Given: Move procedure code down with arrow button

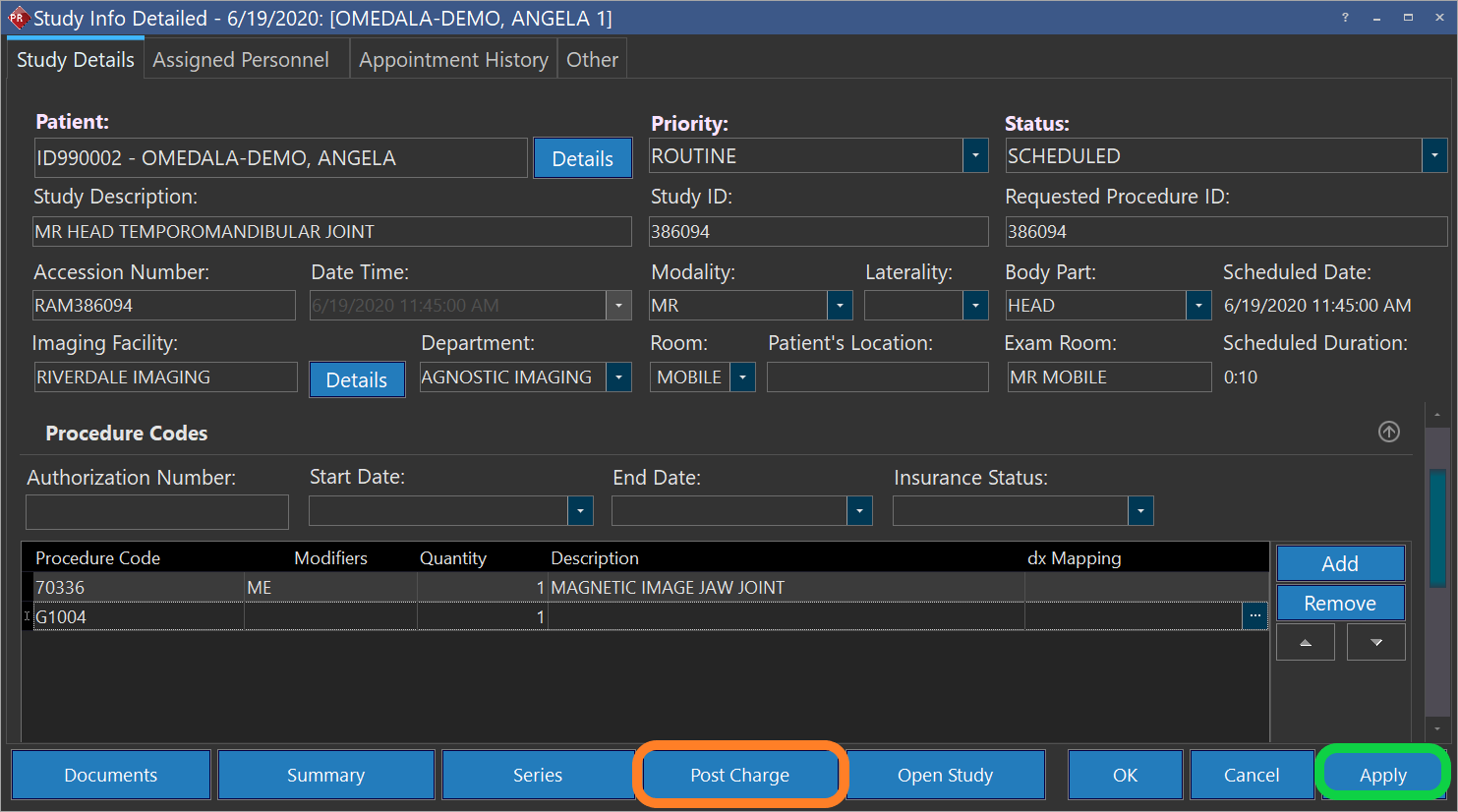Looking at the screenshot, I should 1375,642.
